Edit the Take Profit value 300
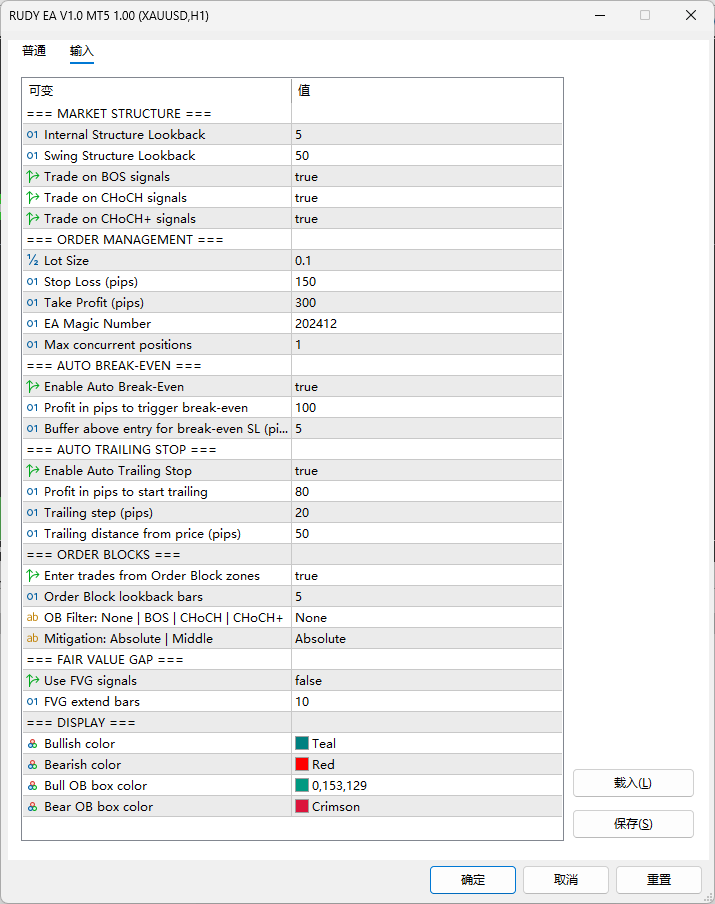Image resolution: width=715 pixels, height=904 pixels. pos(427,303)
